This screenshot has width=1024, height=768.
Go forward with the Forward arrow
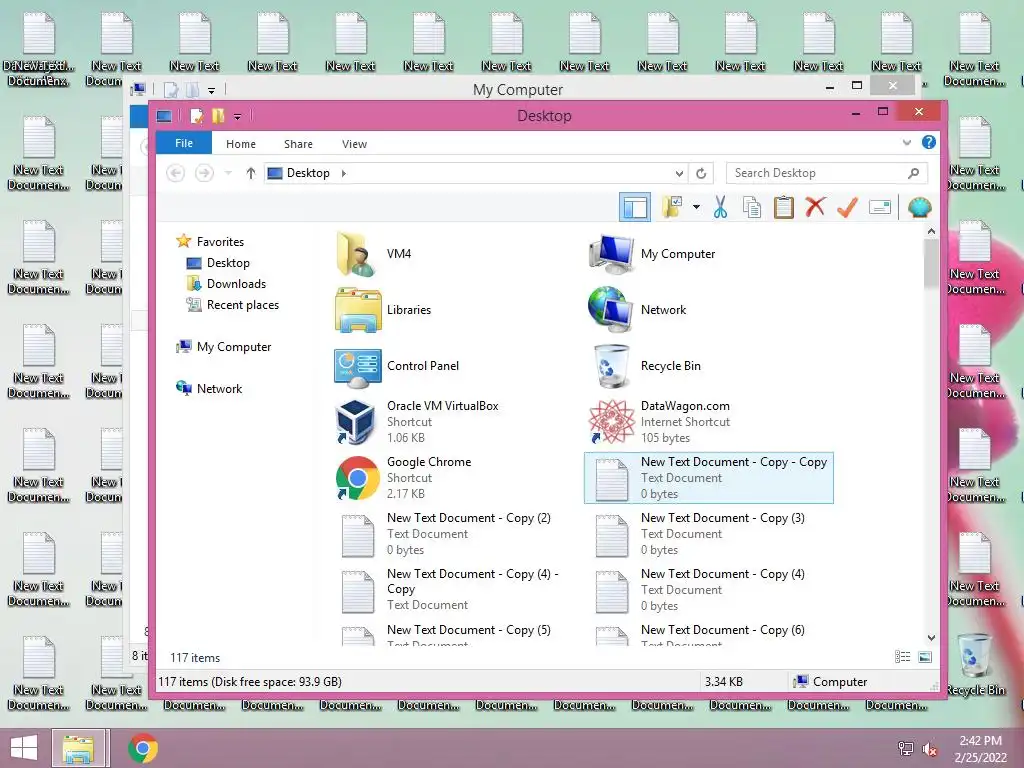point(204,173)
